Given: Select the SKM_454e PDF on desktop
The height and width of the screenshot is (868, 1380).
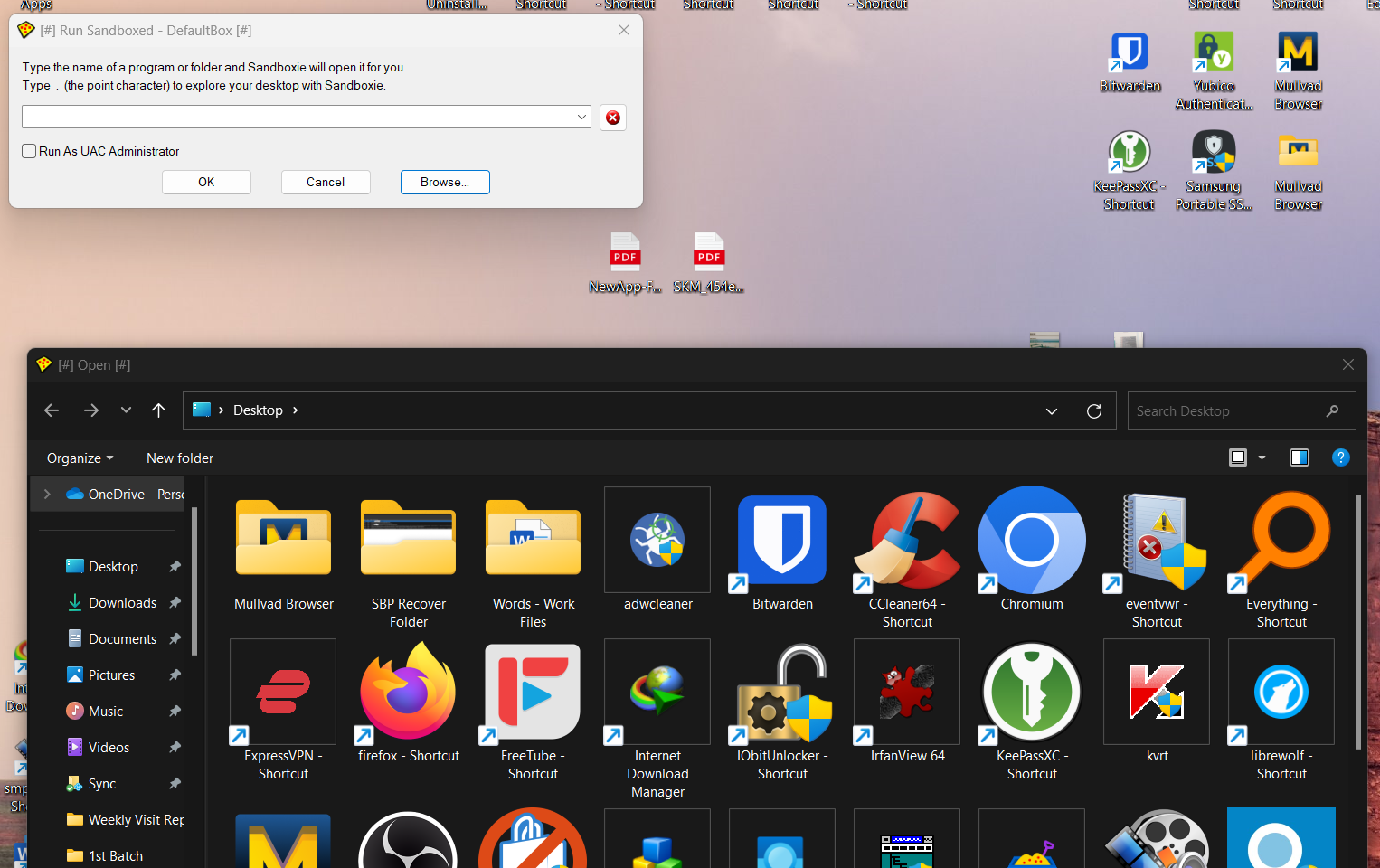Looking at the screenshot, I should (709, 262).
